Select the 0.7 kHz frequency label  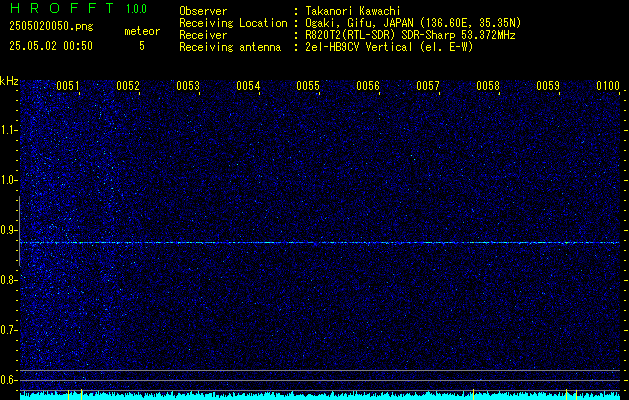[8, 330]
